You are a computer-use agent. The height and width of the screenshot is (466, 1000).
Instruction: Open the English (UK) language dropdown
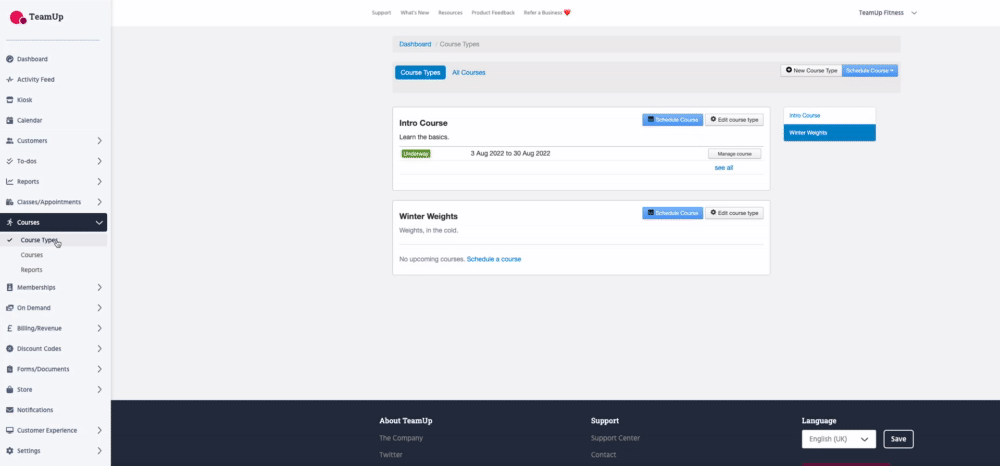coord(838,439)
